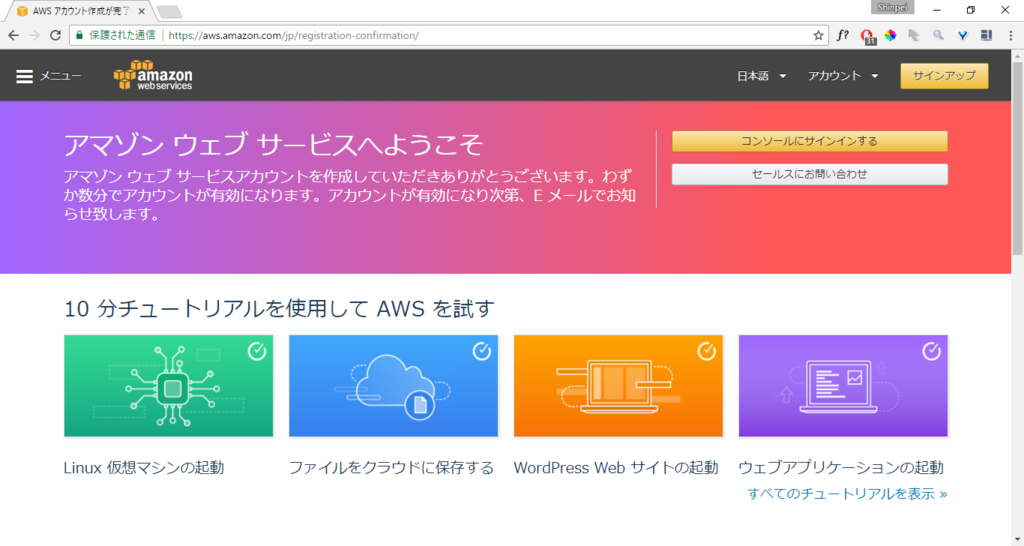Viewport: 1024px width, 546px height.
Task: Click the blue V extension icon
Action: click(x=963, y=35)
